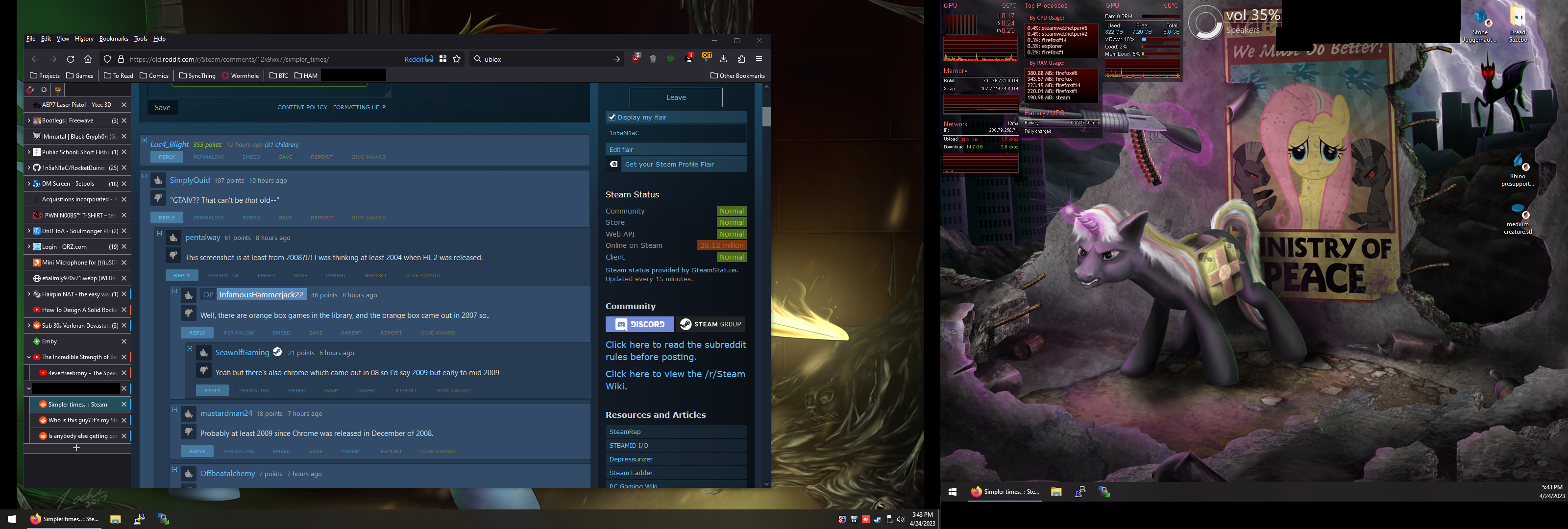Open the Bookmarks menu
This screenshot has width=1568, height=529.
coord(113,39)
